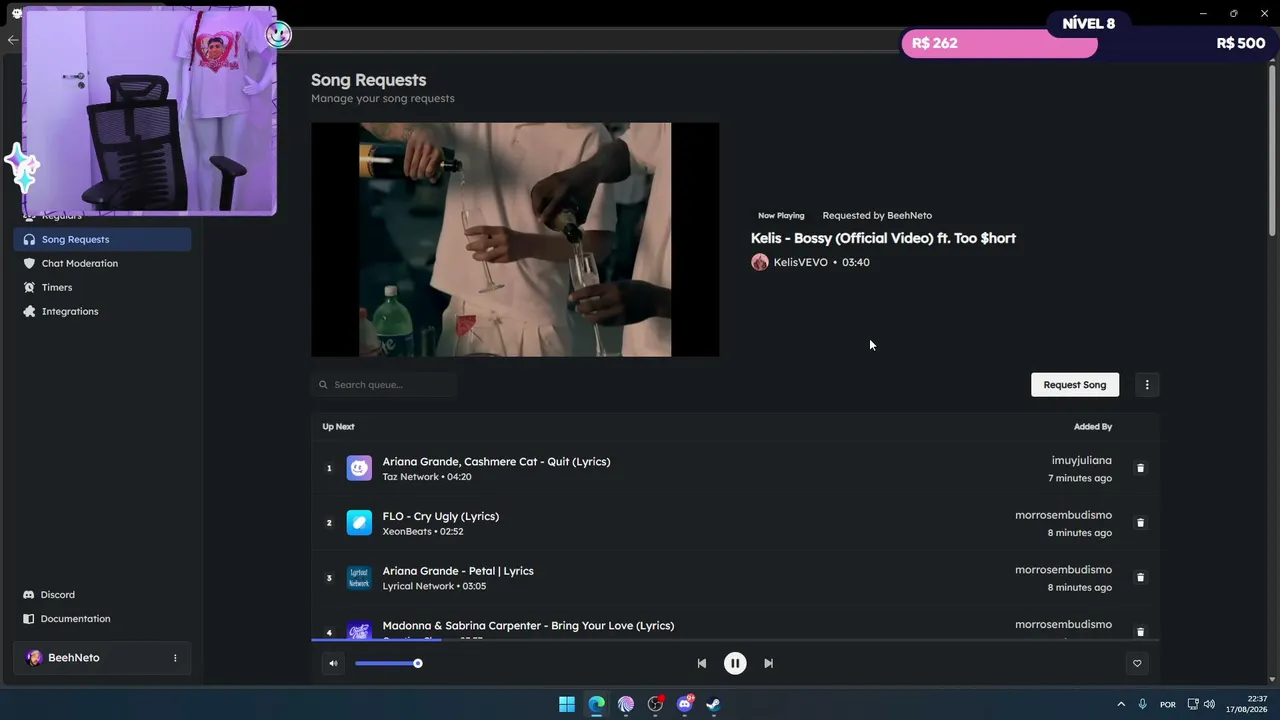This screenshot has width=1280, height=720.
Task: Open the Integrations puzzle piece icon
Action: [x=29, y=312]
